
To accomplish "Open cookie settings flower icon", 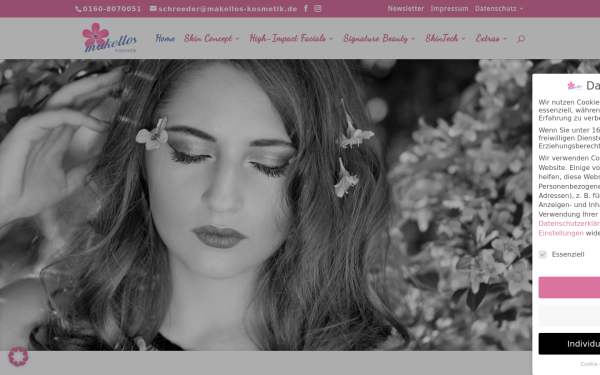I will [x=18, y=357].
